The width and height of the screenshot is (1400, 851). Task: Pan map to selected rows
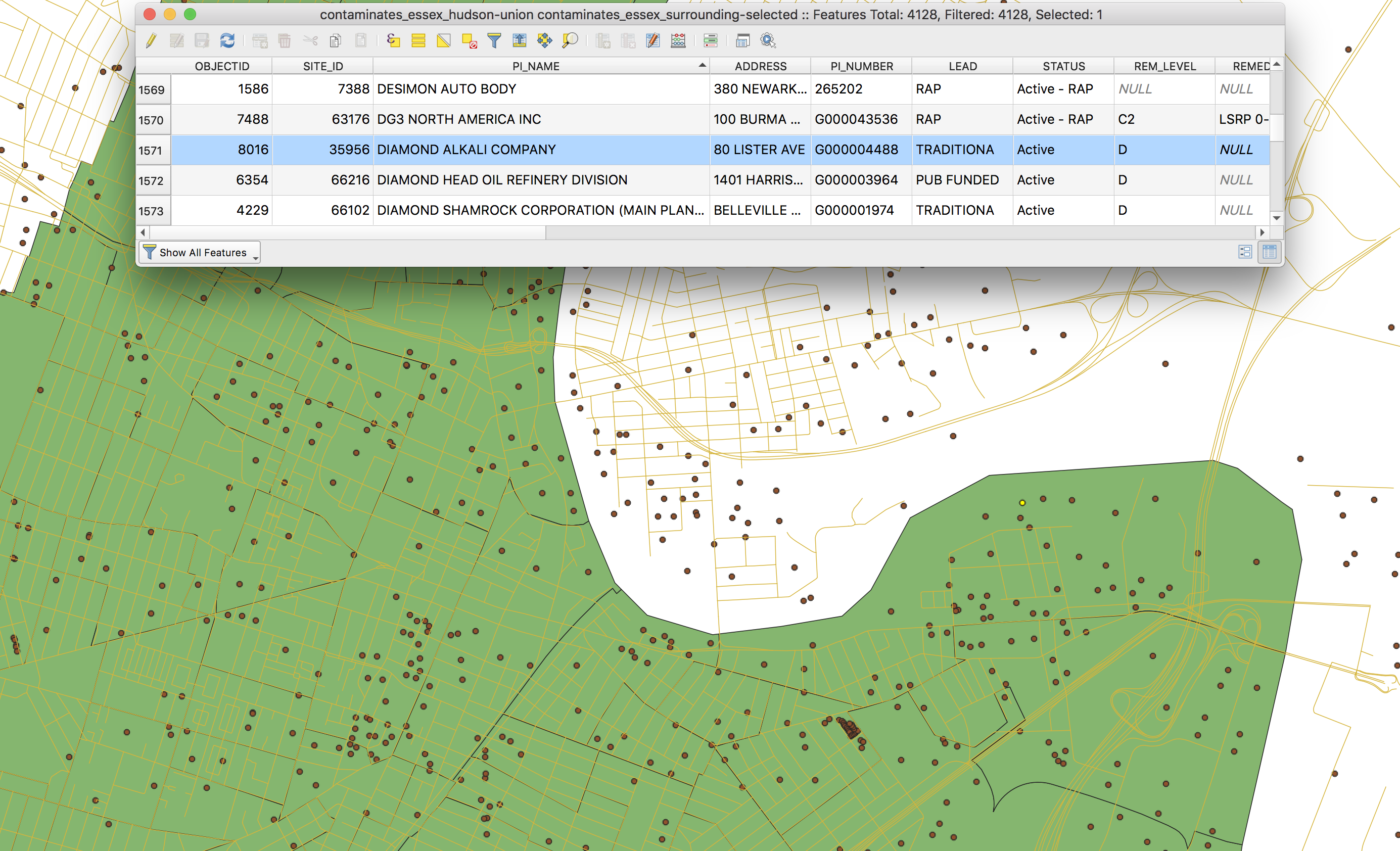click(544, 40)
